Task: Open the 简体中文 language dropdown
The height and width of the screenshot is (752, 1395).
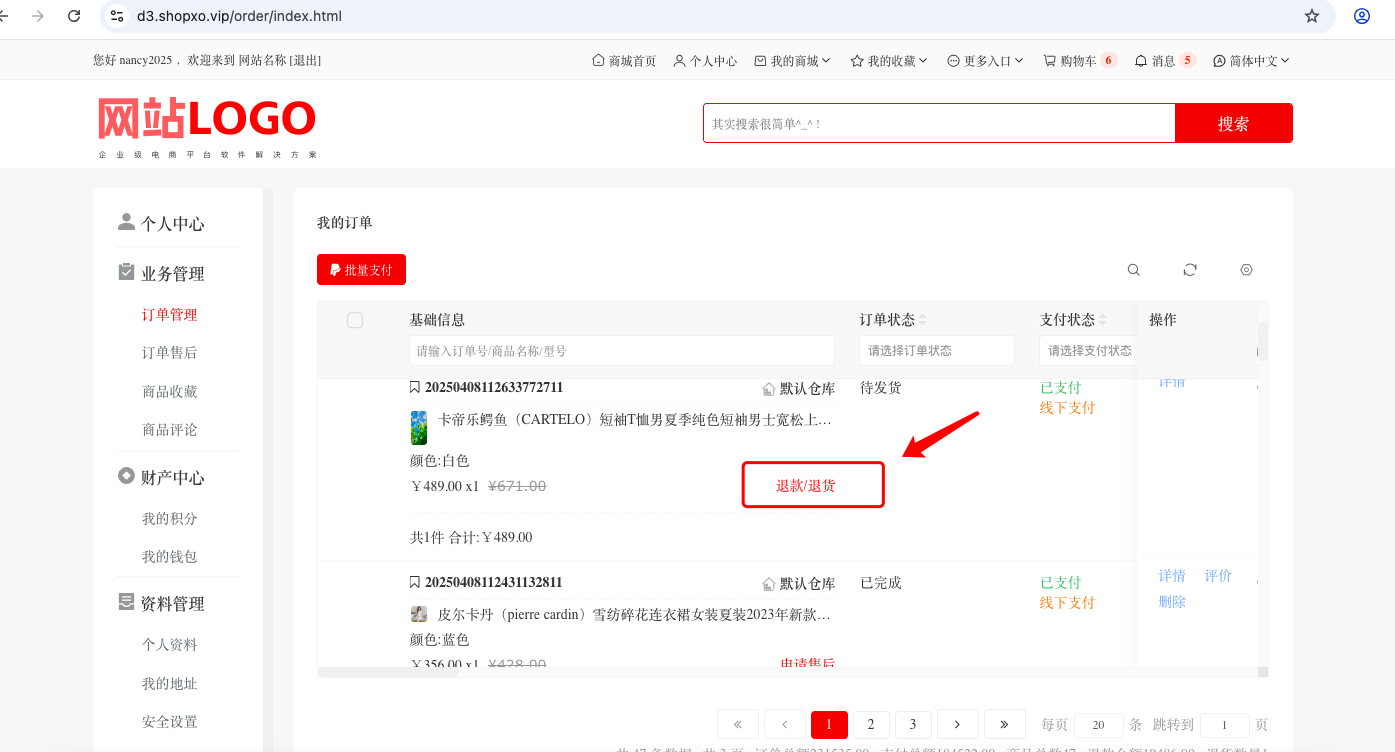Action: click(1251, 61)
